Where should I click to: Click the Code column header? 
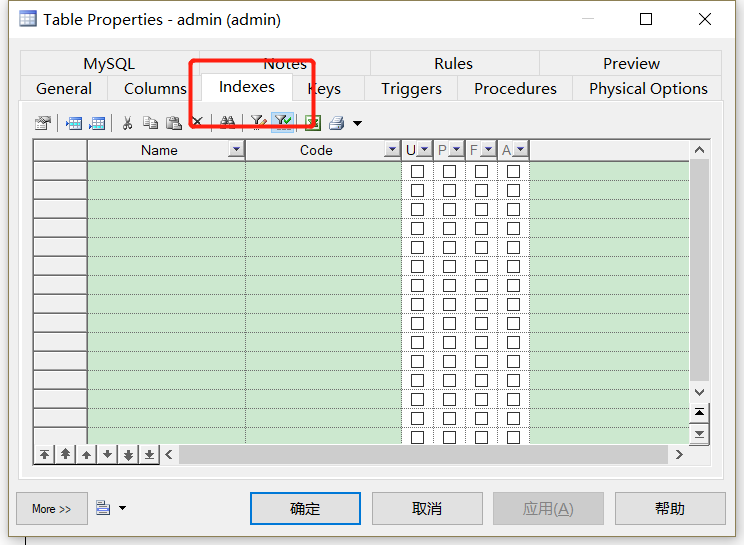click(x=323, y=150)
